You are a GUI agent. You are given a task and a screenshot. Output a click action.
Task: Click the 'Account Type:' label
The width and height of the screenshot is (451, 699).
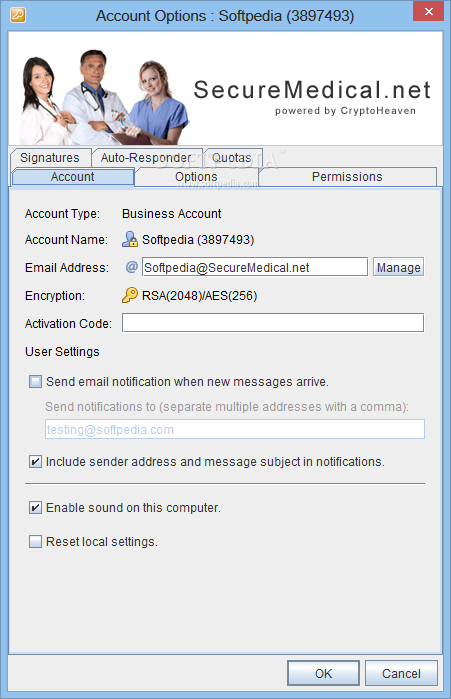tap(62, 214)
